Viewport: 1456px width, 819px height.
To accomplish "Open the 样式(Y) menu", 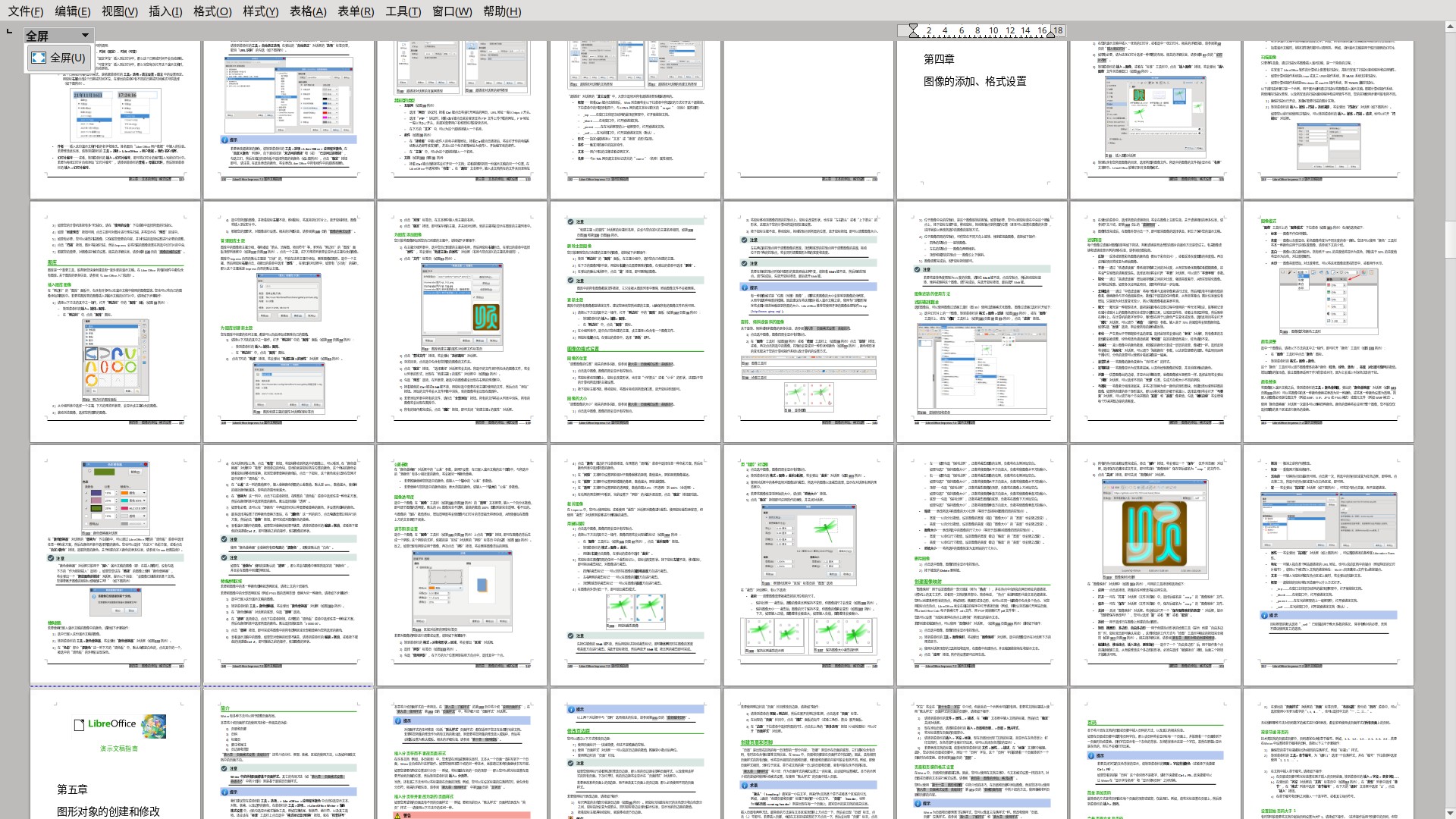I will [x=260, y=11].
